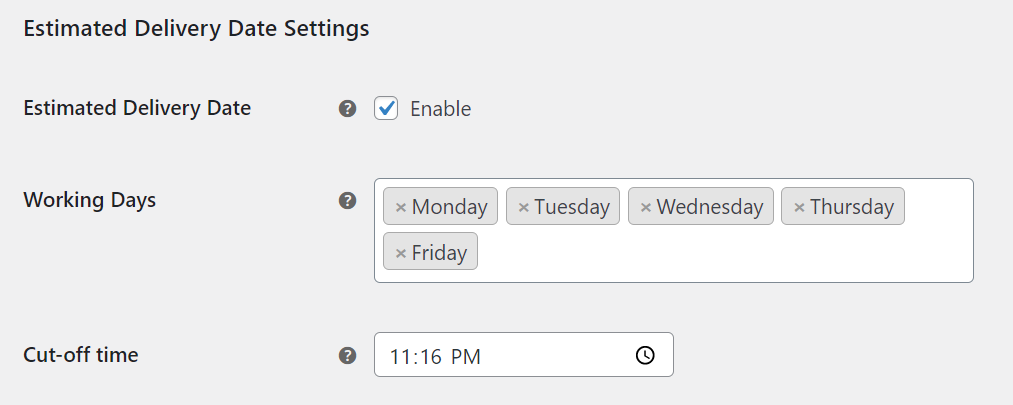Open help tooltip for Working Days
The height and width of the screenshot is (405, 1013).
pyautogui.click(x=348, y=200)
